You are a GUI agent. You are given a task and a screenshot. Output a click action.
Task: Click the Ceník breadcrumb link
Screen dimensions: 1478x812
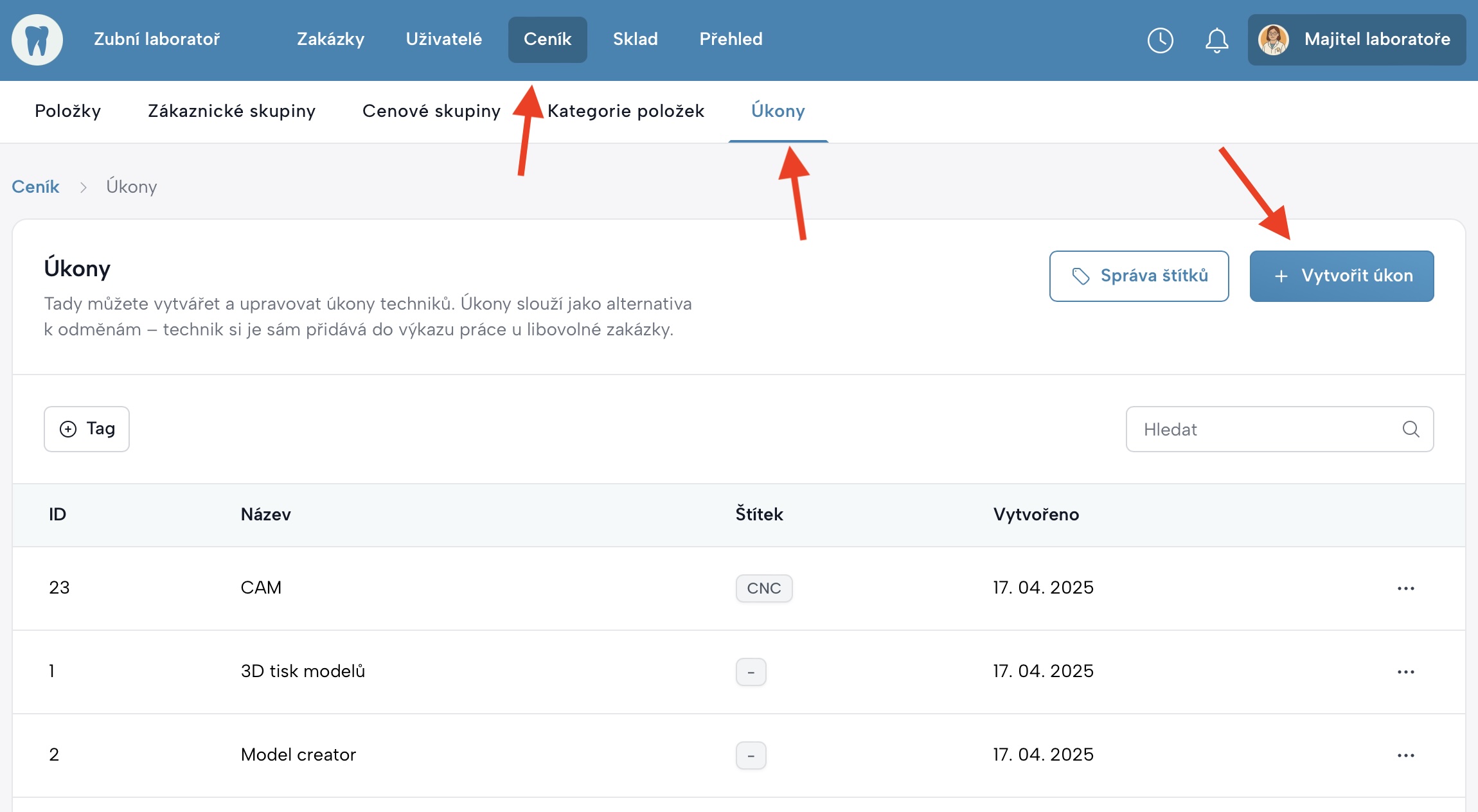(x=35, y=187)
